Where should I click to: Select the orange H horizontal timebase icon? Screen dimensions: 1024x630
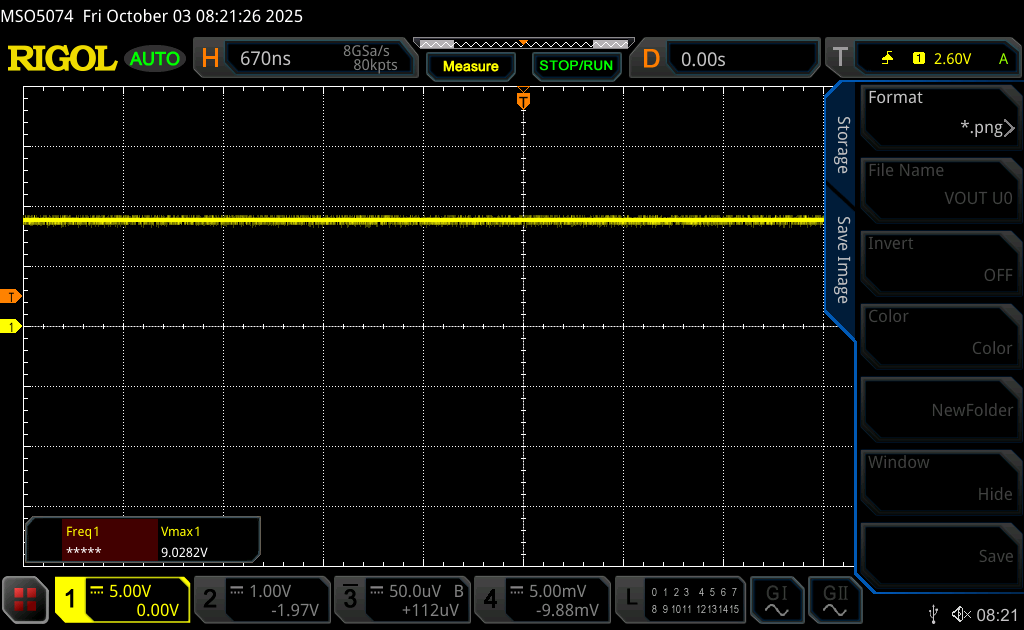[210, 59]
